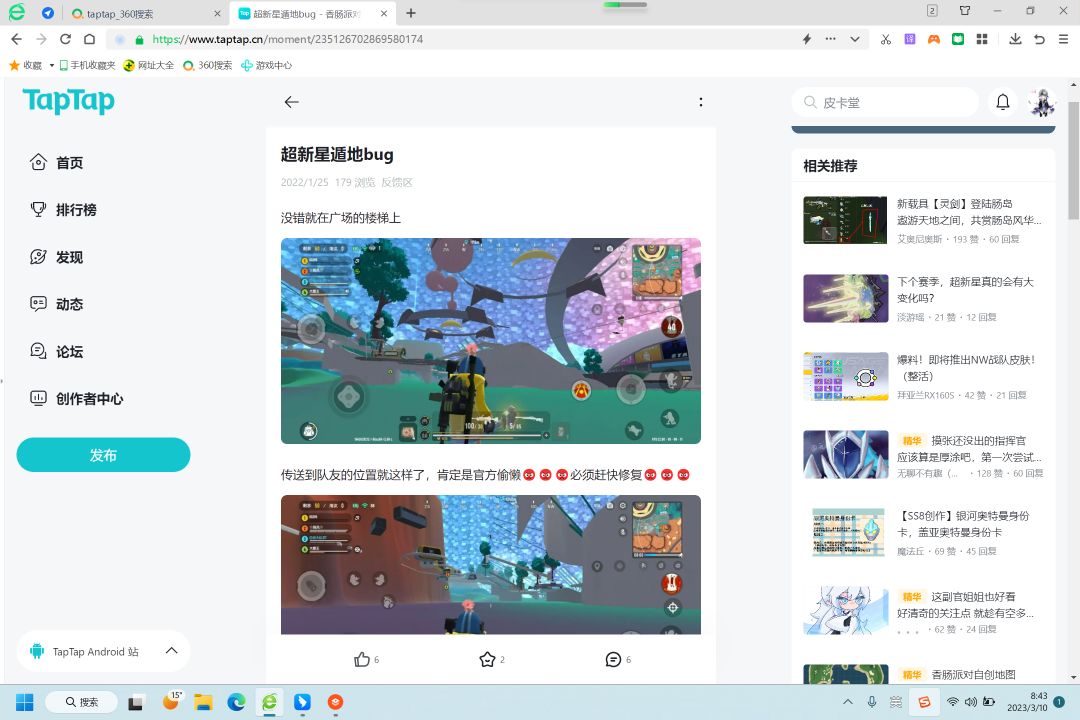Click the browser home icon

[90, 39]
